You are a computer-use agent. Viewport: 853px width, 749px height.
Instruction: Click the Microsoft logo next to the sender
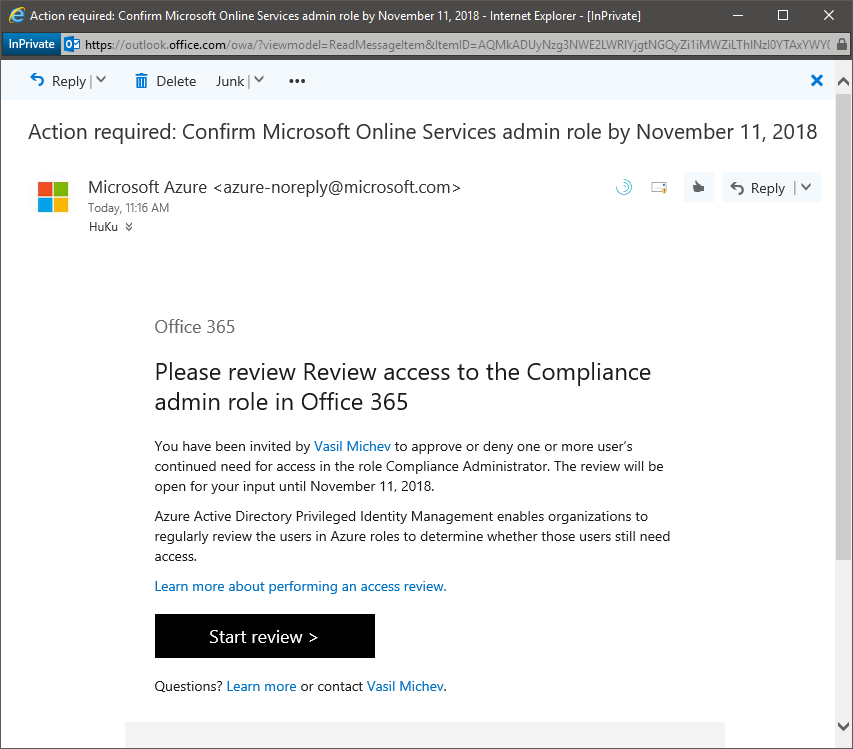pyautogui.click(x=52, y=197)
